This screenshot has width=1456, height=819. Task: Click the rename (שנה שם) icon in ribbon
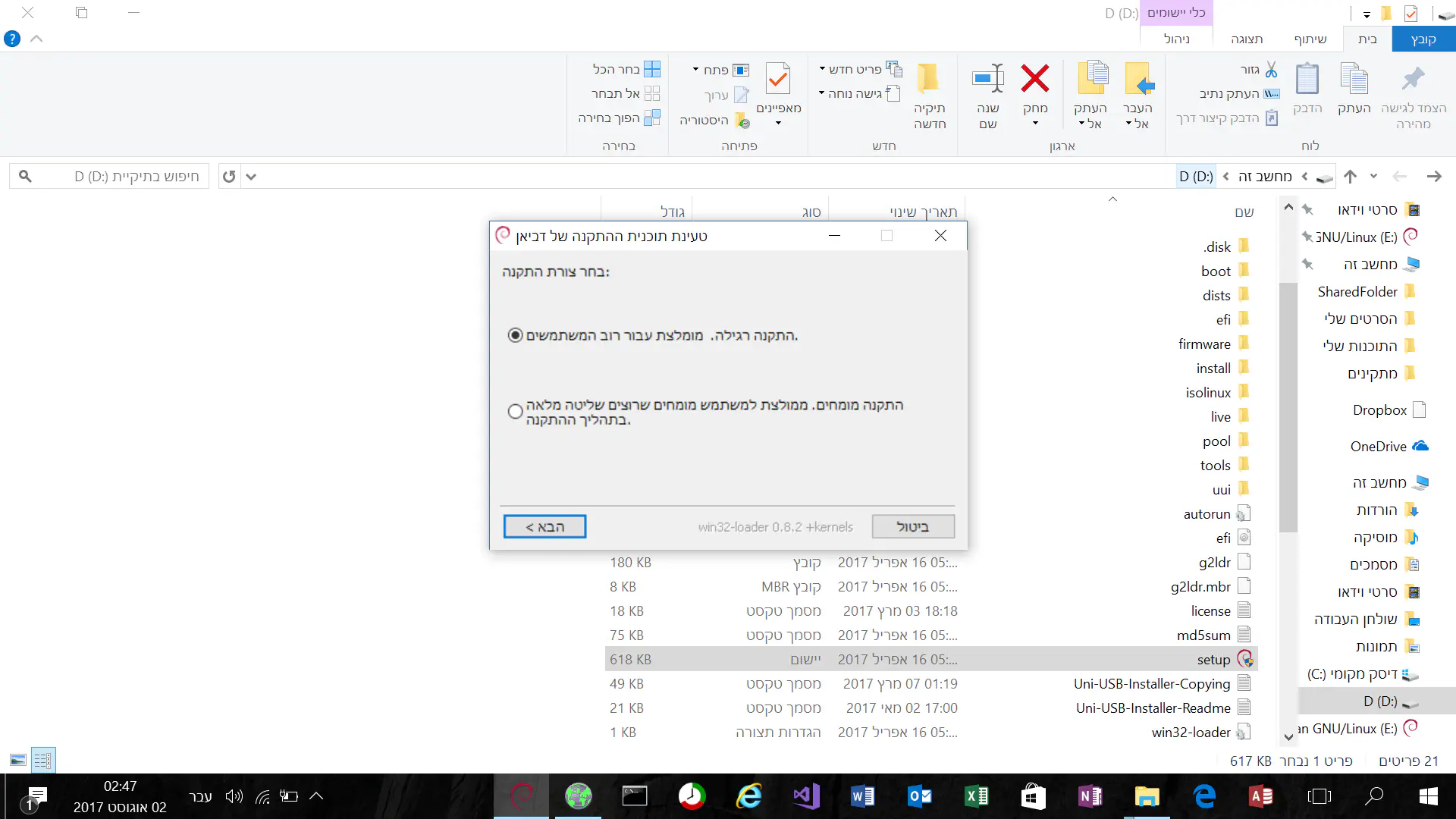[988, 79]
